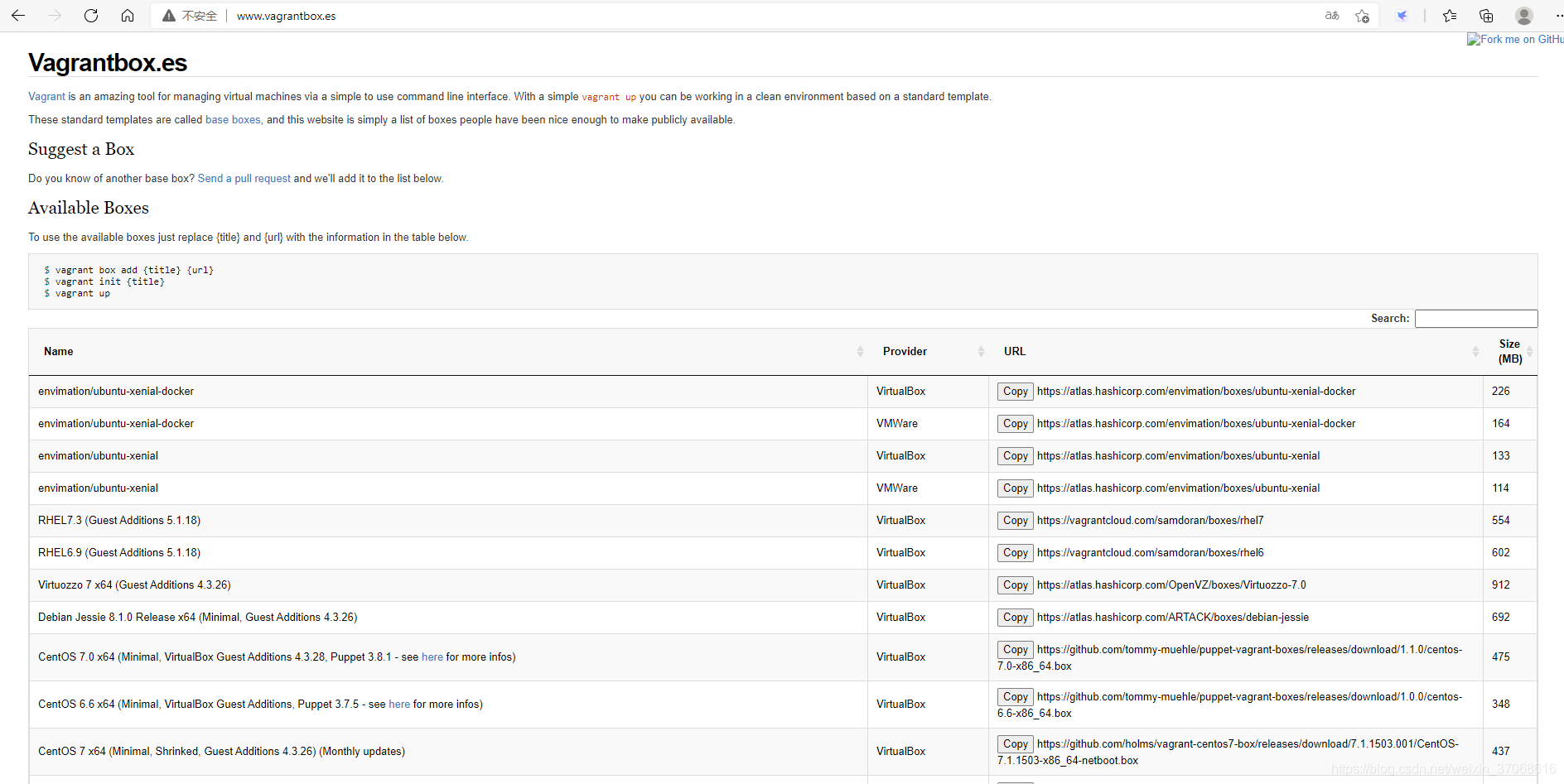
Task: Copy URL for ubuntu-xenial-docker VirtualBox row
Action: 1016,392
